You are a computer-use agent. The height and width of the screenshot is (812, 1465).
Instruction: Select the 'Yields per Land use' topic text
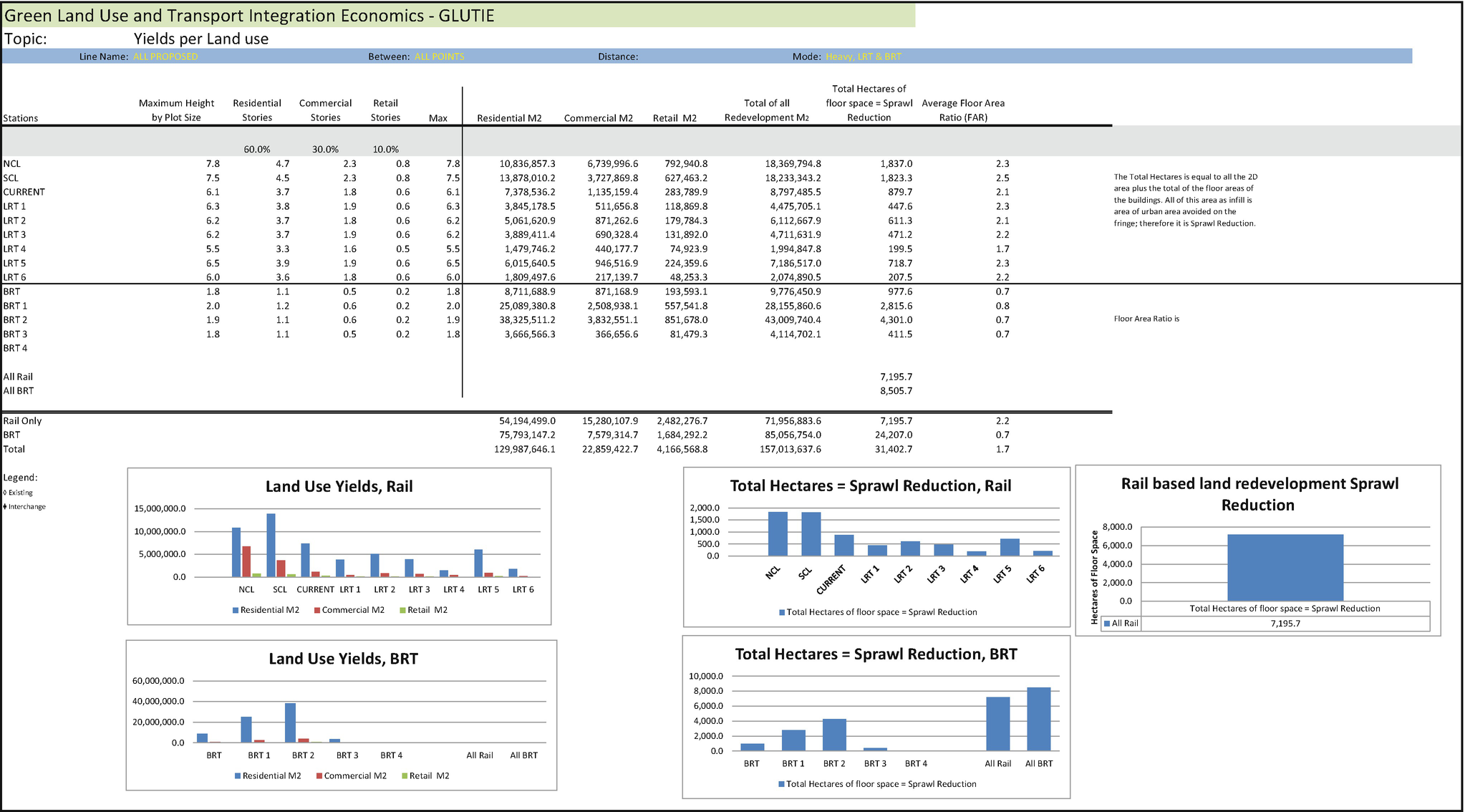[x=201, y=39]
